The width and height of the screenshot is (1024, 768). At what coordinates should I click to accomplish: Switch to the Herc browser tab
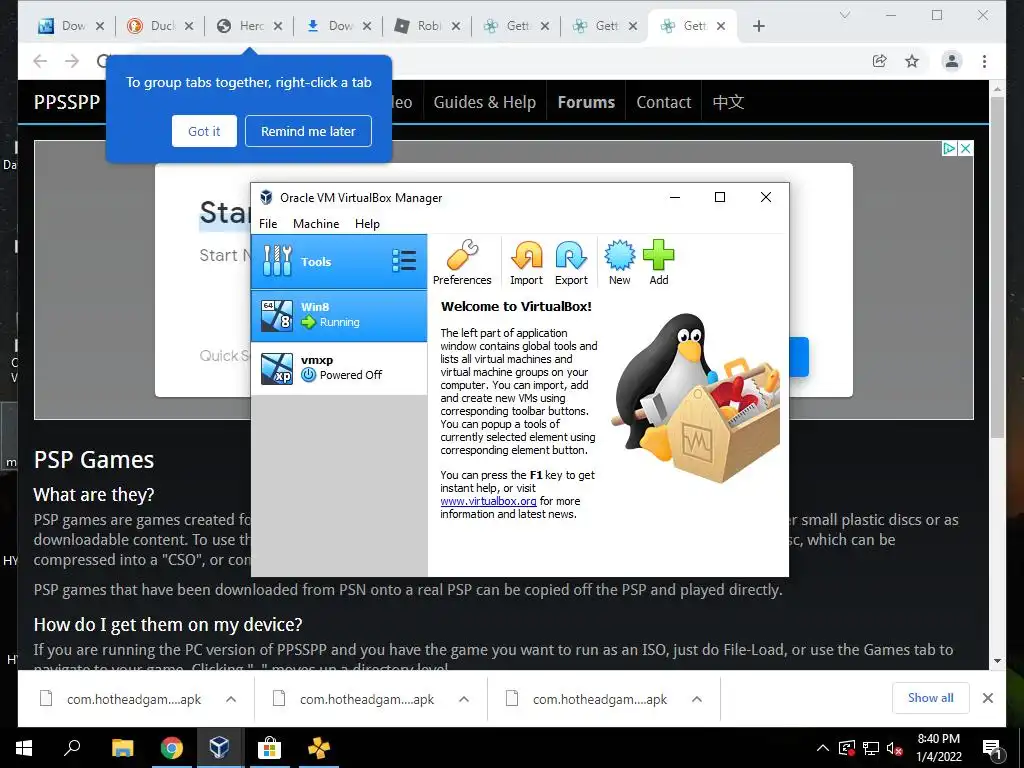251,26
